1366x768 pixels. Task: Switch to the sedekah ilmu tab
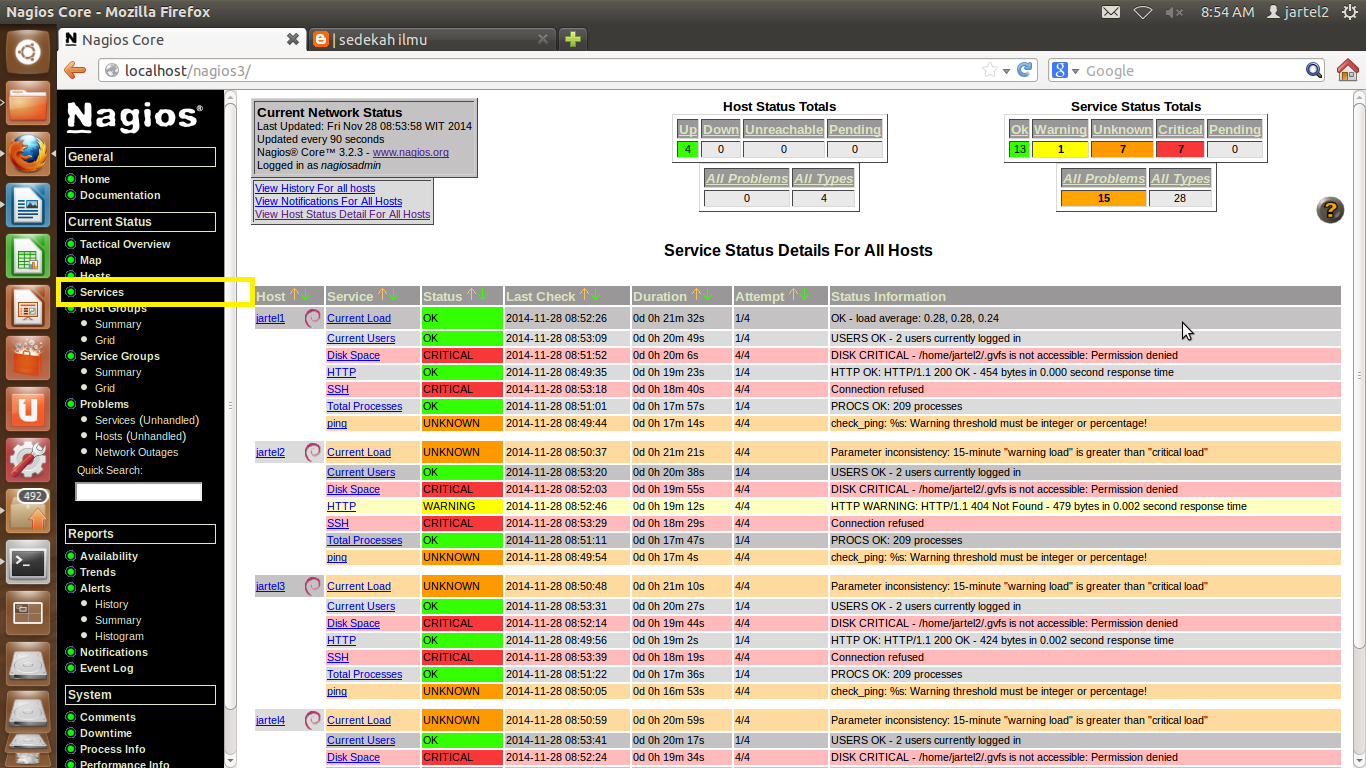tap(432, 40)
